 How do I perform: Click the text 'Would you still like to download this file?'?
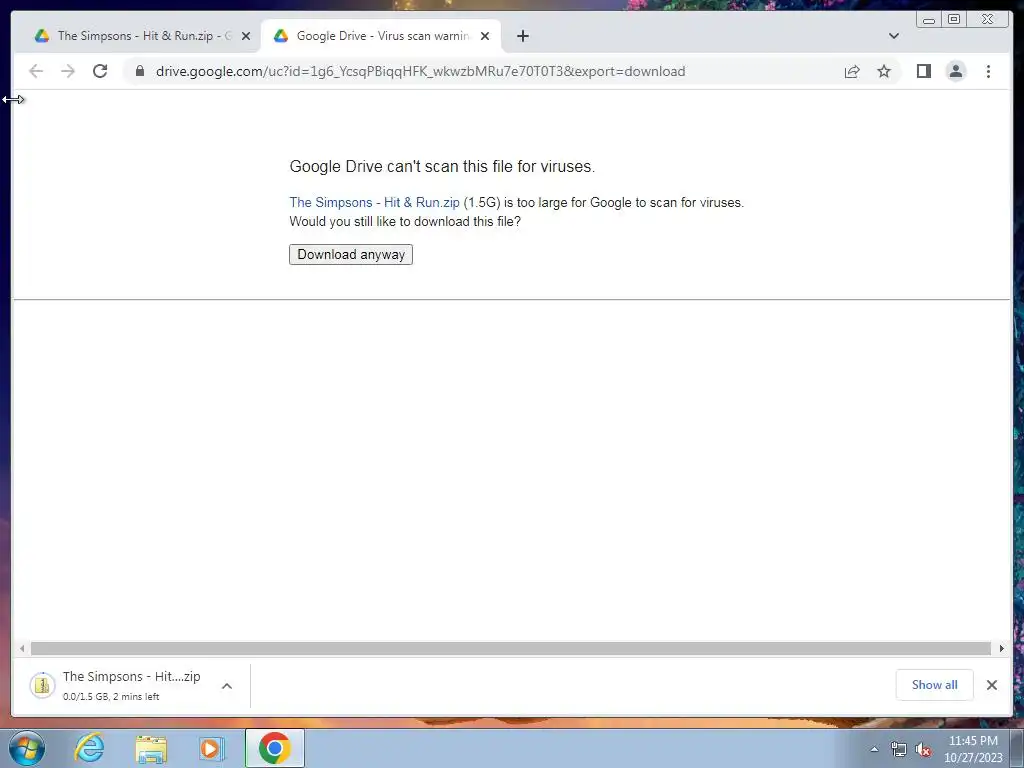[405, 221]
